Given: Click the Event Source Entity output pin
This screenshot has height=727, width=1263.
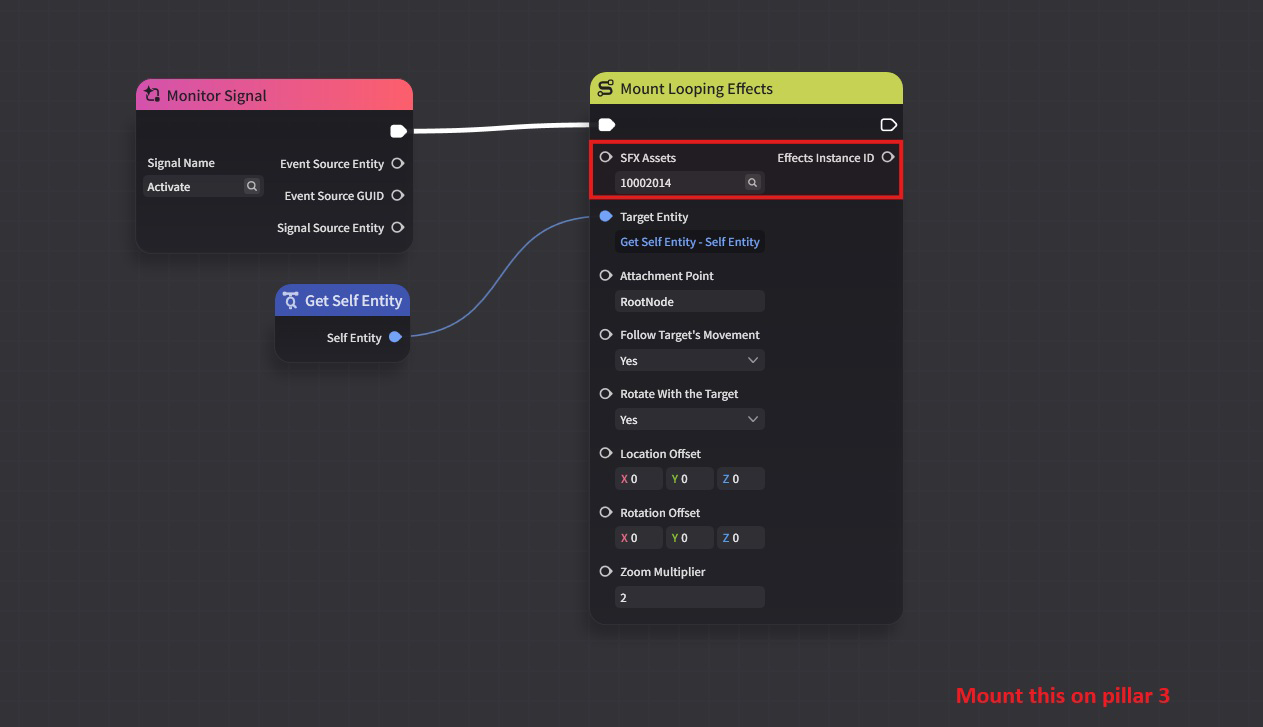Looking at the screenshot, I should (x=397, y=163).
